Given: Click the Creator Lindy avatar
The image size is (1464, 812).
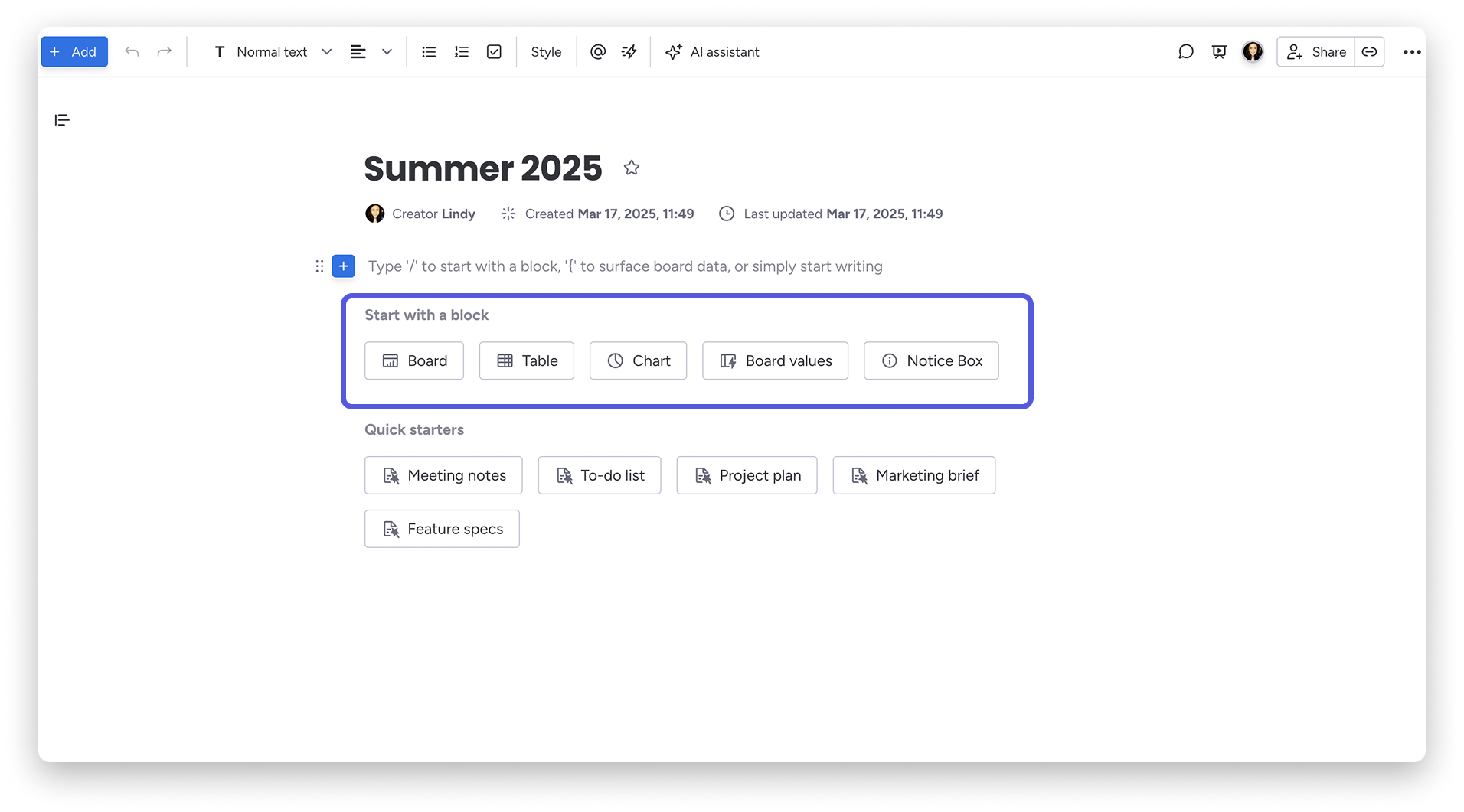Looking at the screenshot, I should 374,214.
